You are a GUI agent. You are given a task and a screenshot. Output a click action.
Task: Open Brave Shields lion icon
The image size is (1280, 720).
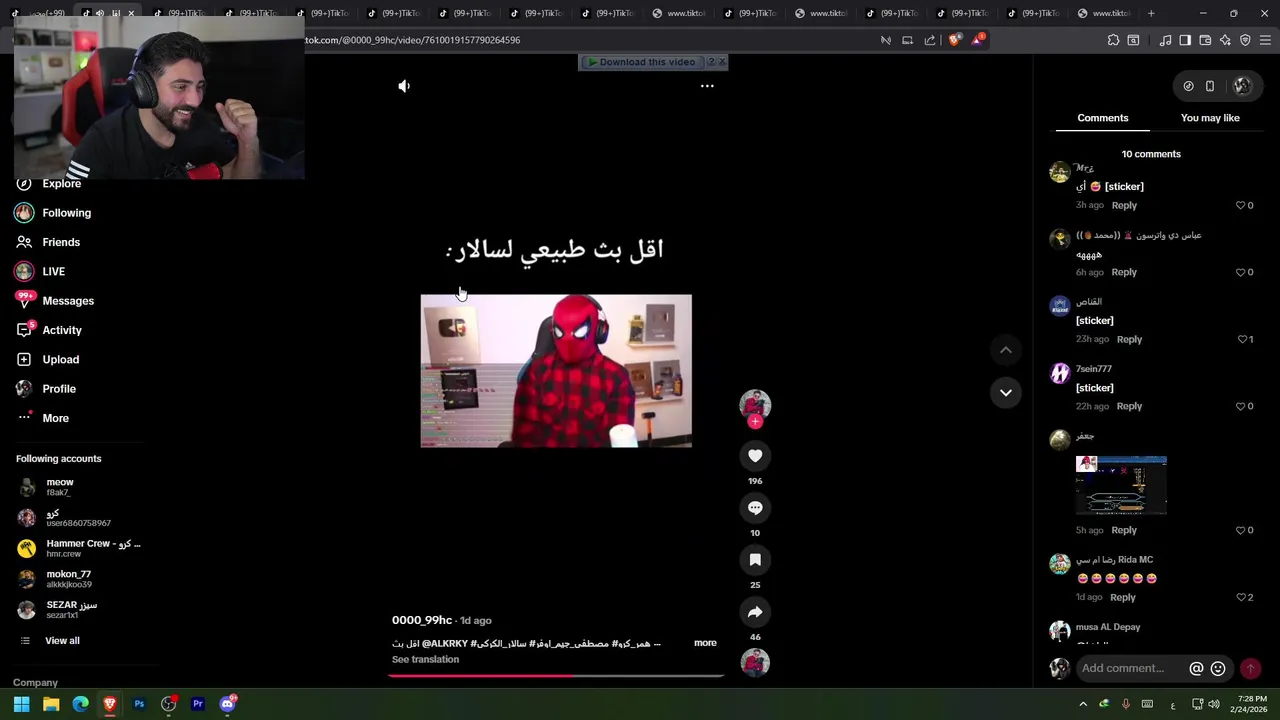pos(954,40)
